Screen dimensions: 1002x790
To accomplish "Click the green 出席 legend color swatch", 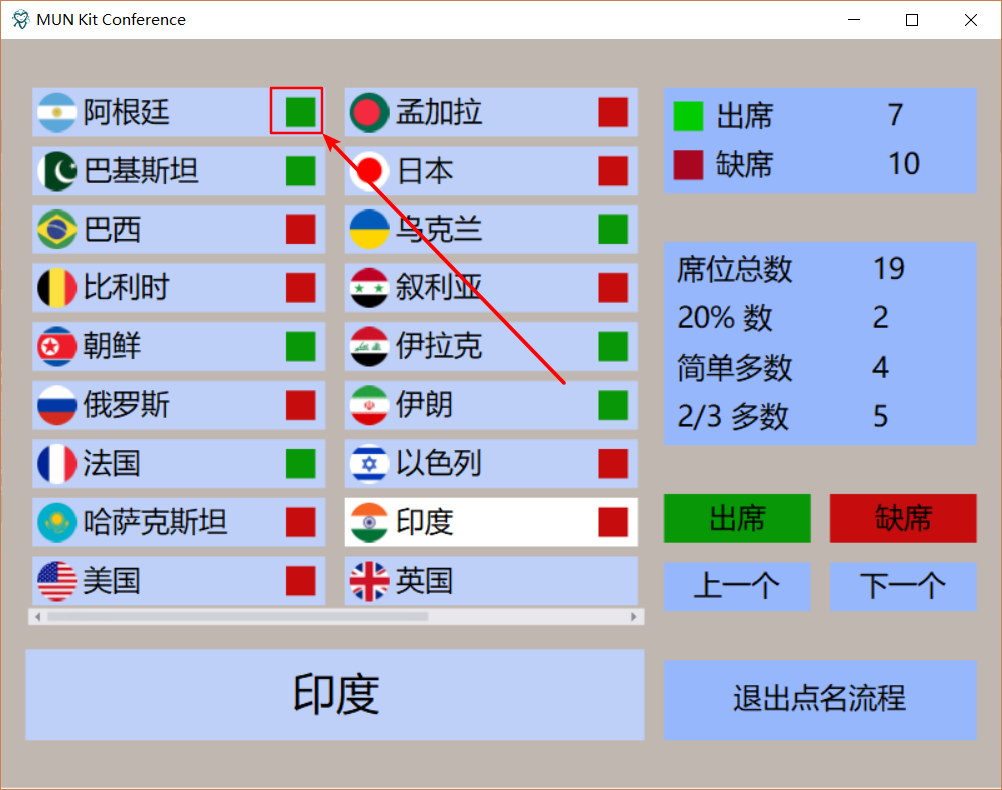I will [x=689, y=116].
